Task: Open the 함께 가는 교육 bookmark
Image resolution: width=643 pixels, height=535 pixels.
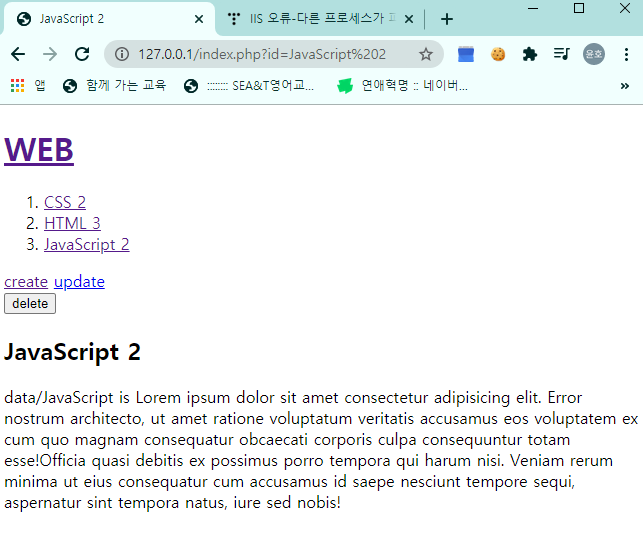Action: 114,86
